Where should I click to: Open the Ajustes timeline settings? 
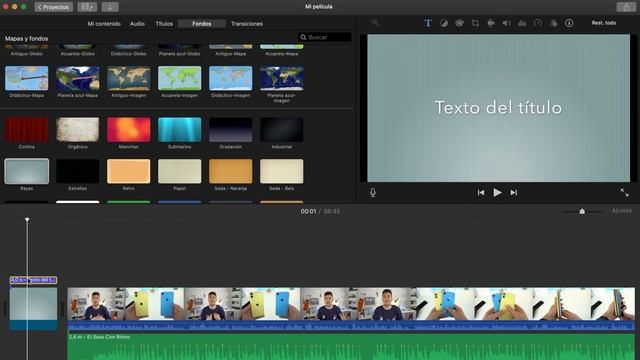[621, 211]
